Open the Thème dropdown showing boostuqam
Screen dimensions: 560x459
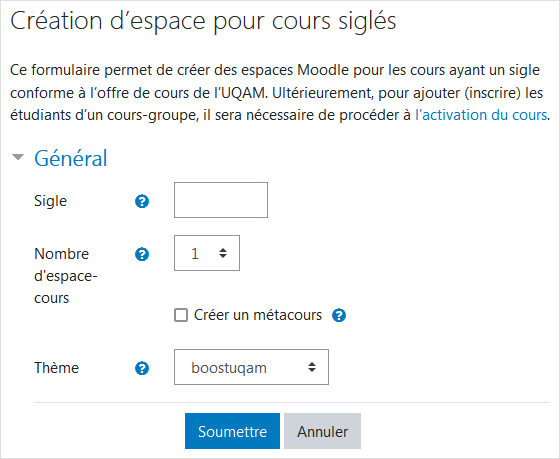click(x=251, y=367)
